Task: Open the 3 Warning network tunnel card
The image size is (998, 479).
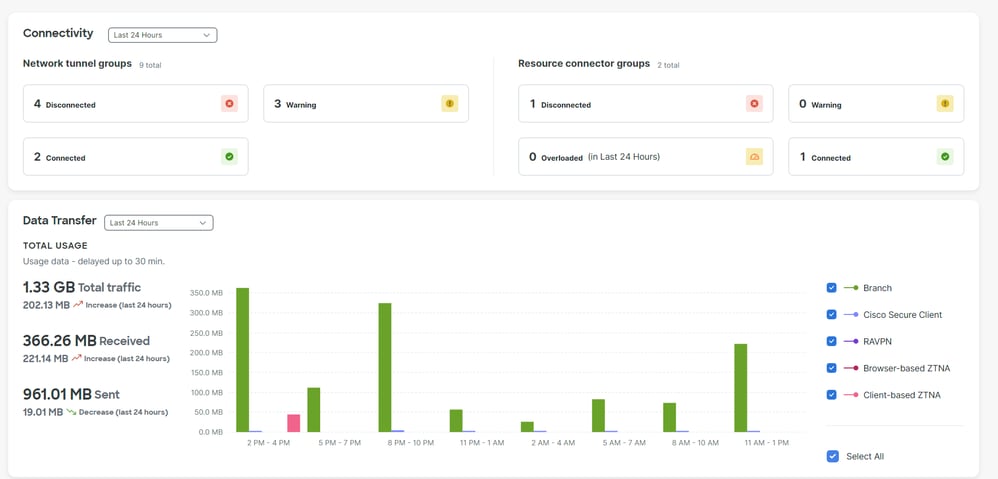Action: coord(366,104)
